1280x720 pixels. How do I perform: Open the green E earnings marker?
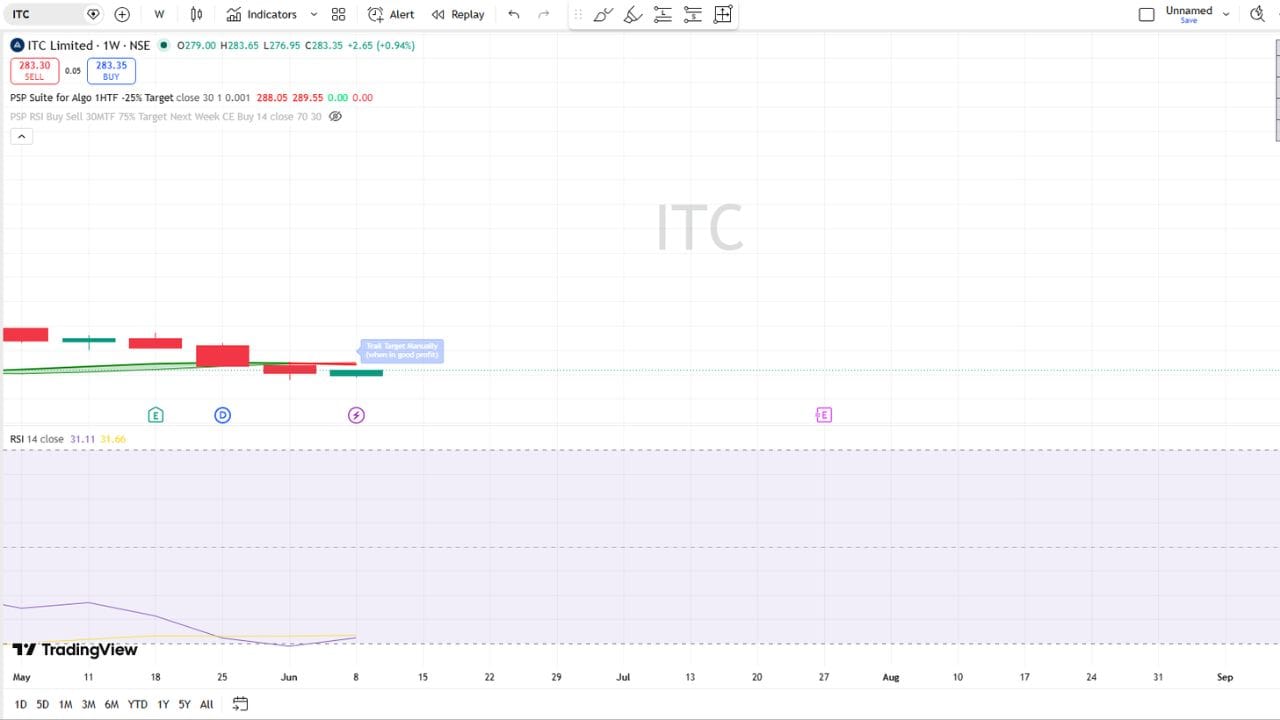pyautogui.click(x=156, y=415)
